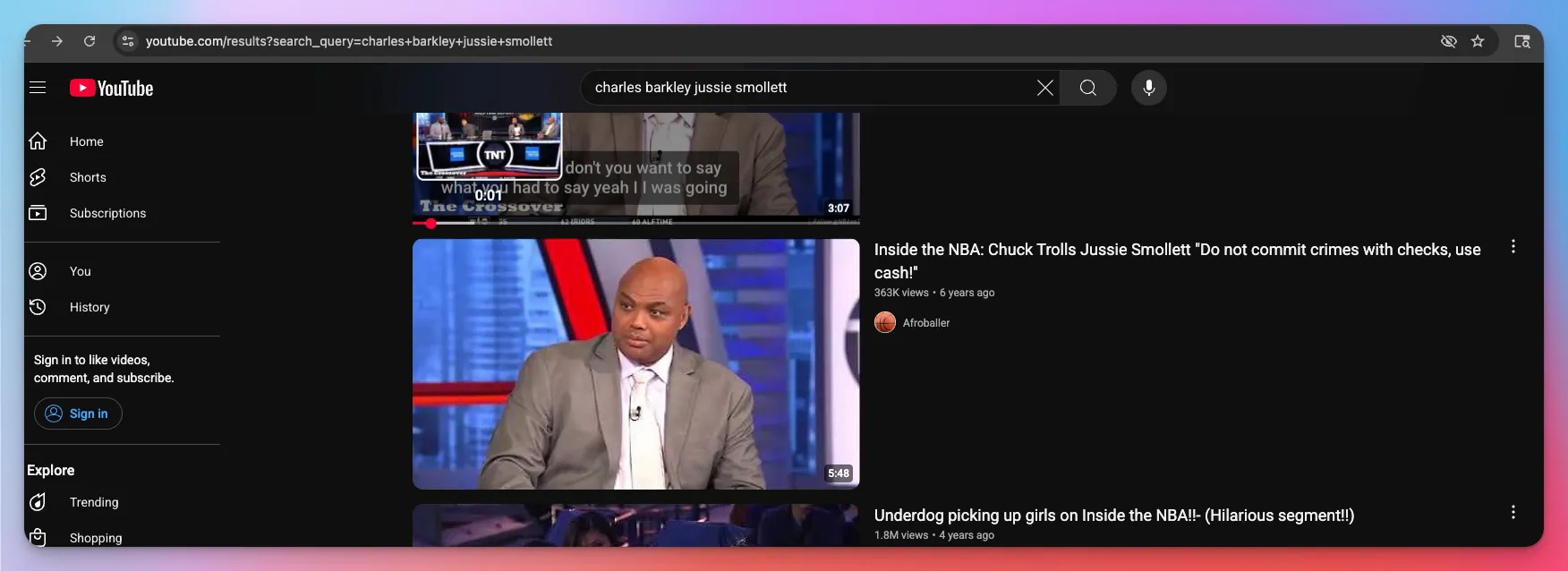Open more options for Underdog video
The image size is (1568, 571).
click(1513, 512)
